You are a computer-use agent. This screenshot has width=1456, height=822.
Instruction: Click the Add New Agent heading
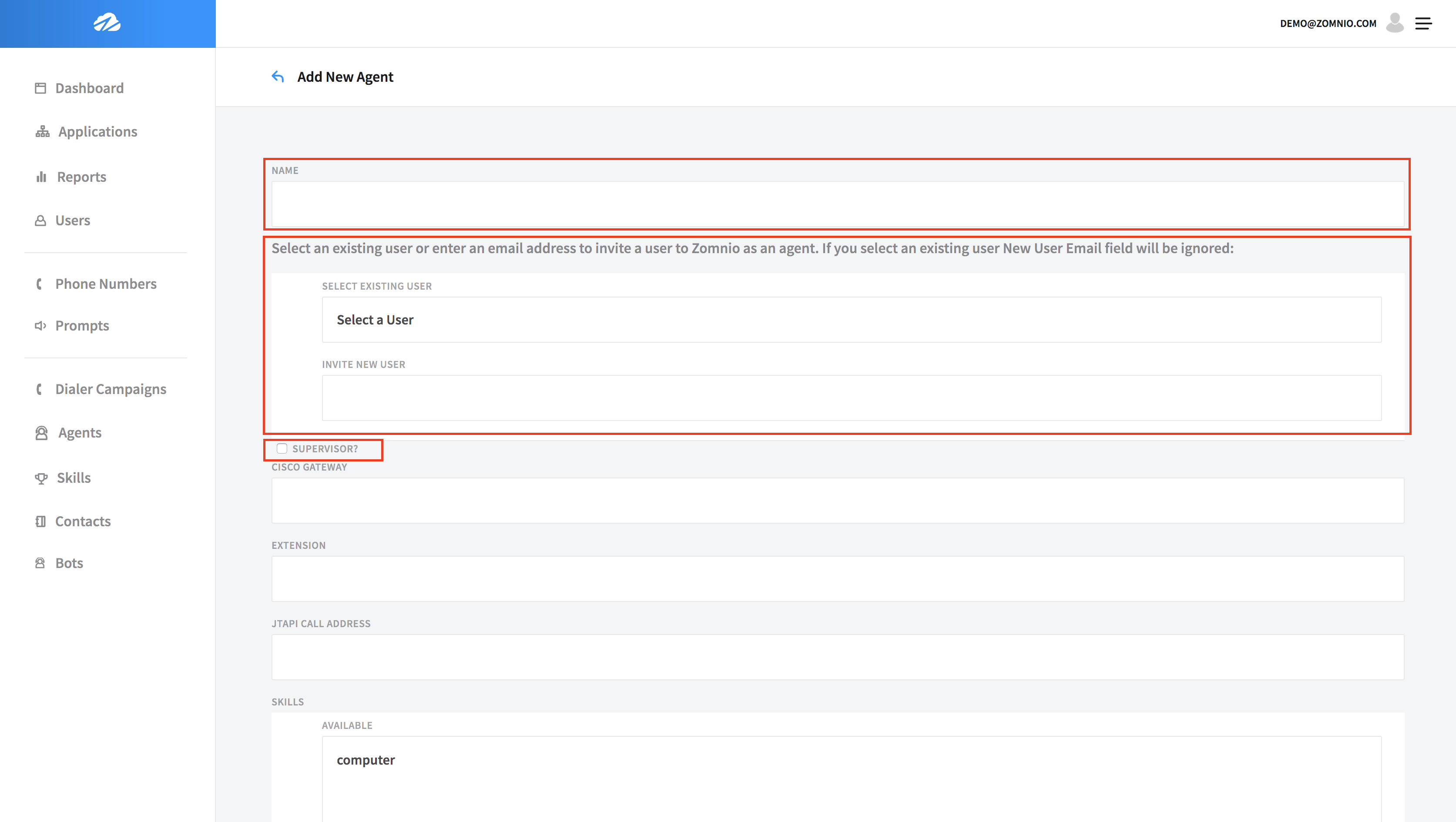(x=345, y=76)
